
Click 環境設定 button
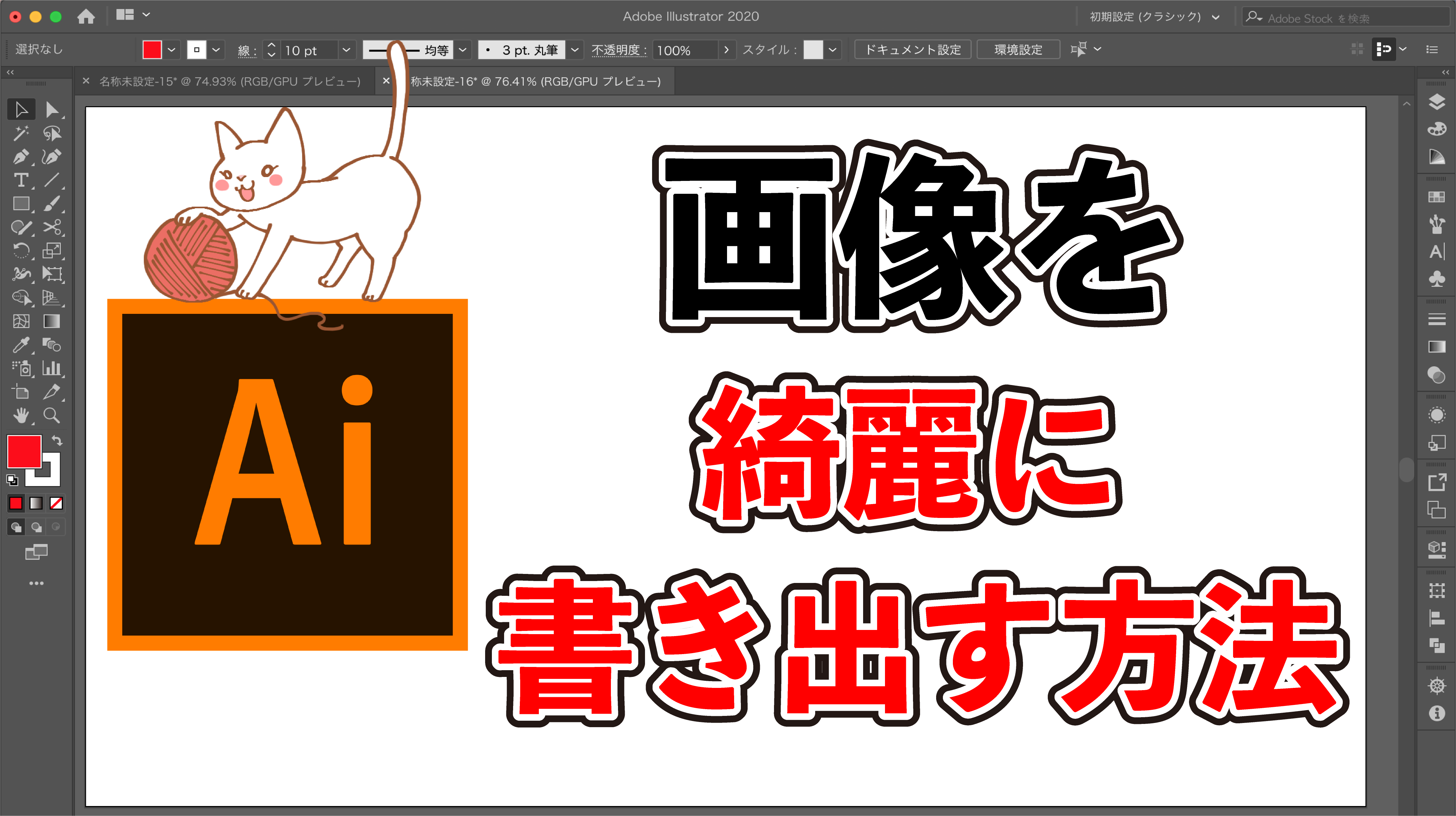(x=1018, y=50)
